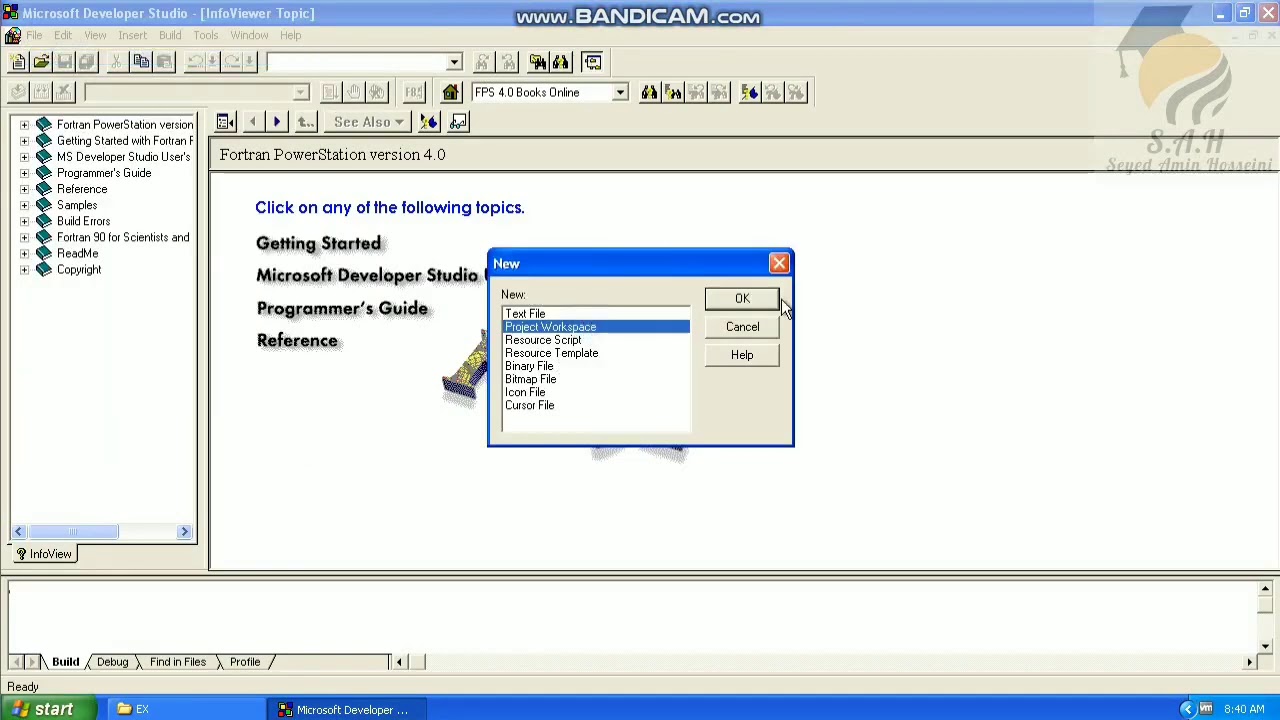1280x720 pixels.
Task: Click Help in the New dialog
Action: tap(742, 355)
